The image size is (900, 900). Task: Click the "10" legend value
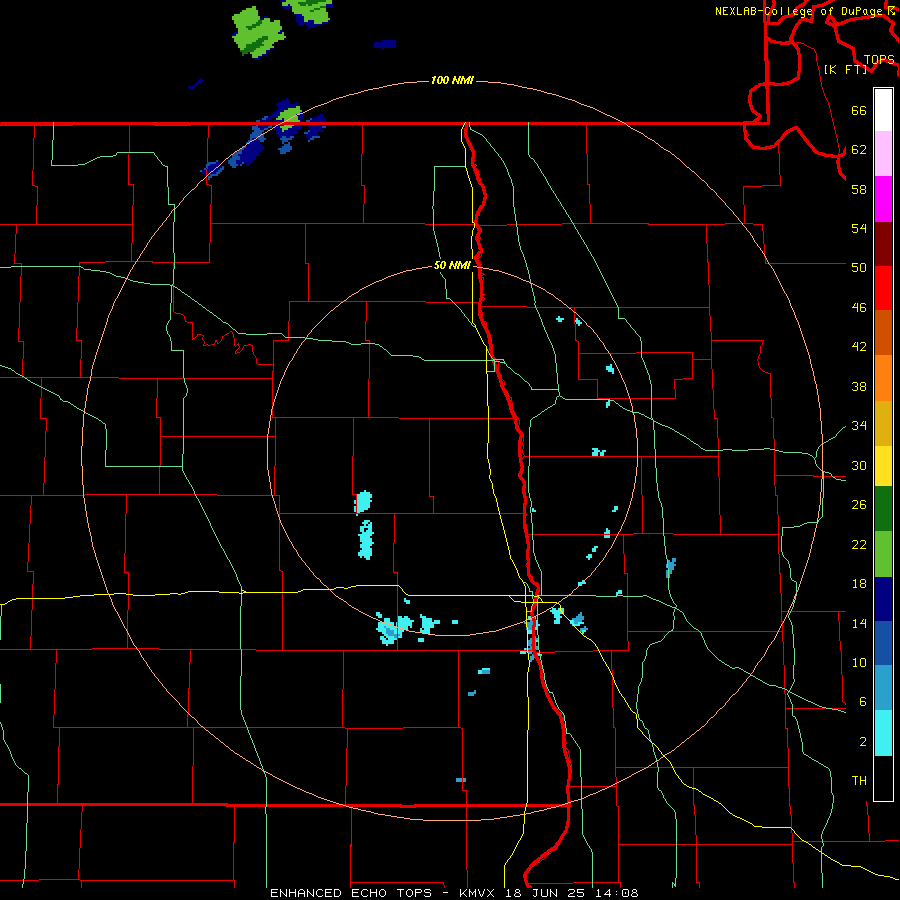(859, 663)
